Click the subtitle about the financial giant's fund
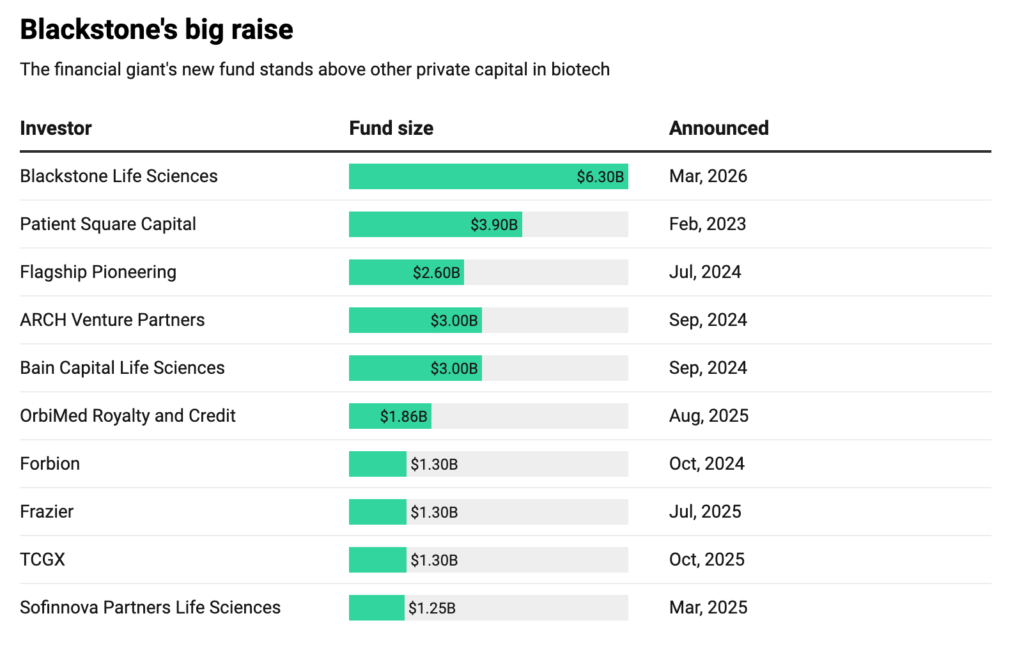This screenshot has width=1024, height=648. [314, 70]
